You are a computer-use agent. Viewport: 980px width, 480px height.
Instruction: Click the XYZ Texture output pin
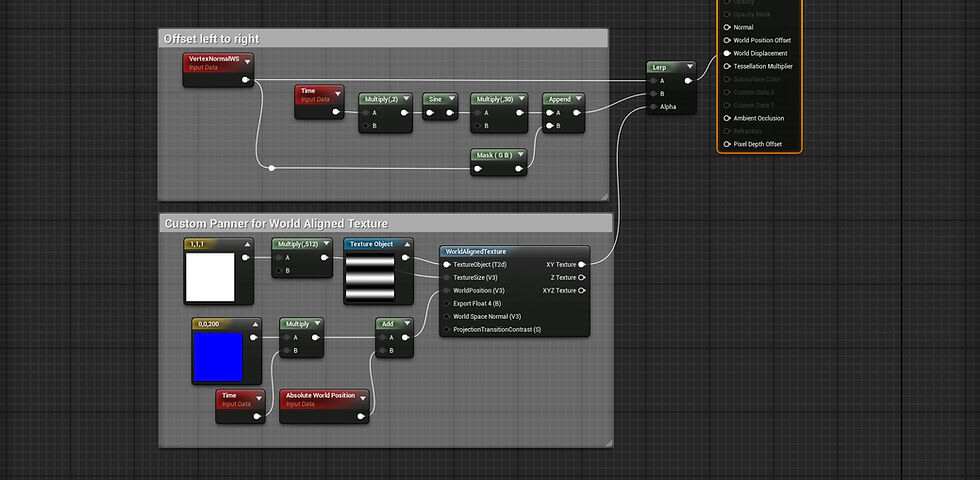coord(582,291)
